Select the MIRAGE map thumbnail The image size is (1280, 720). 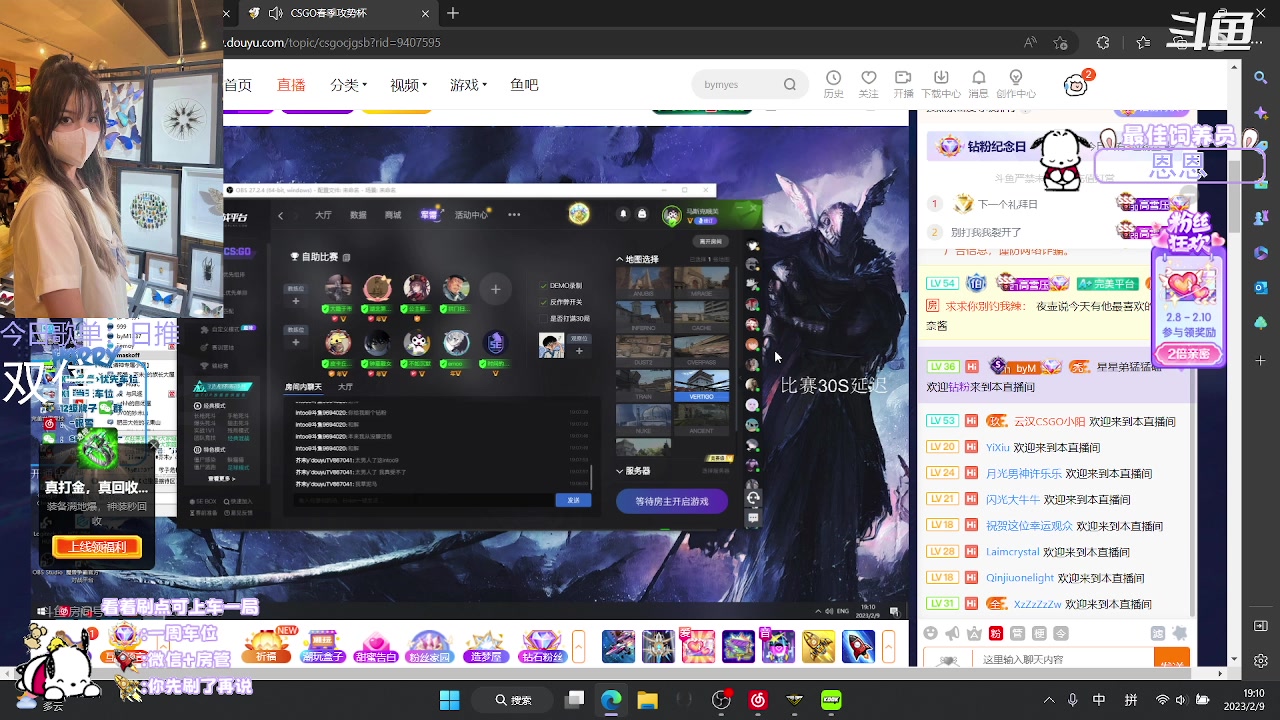(x=701, y=282)
